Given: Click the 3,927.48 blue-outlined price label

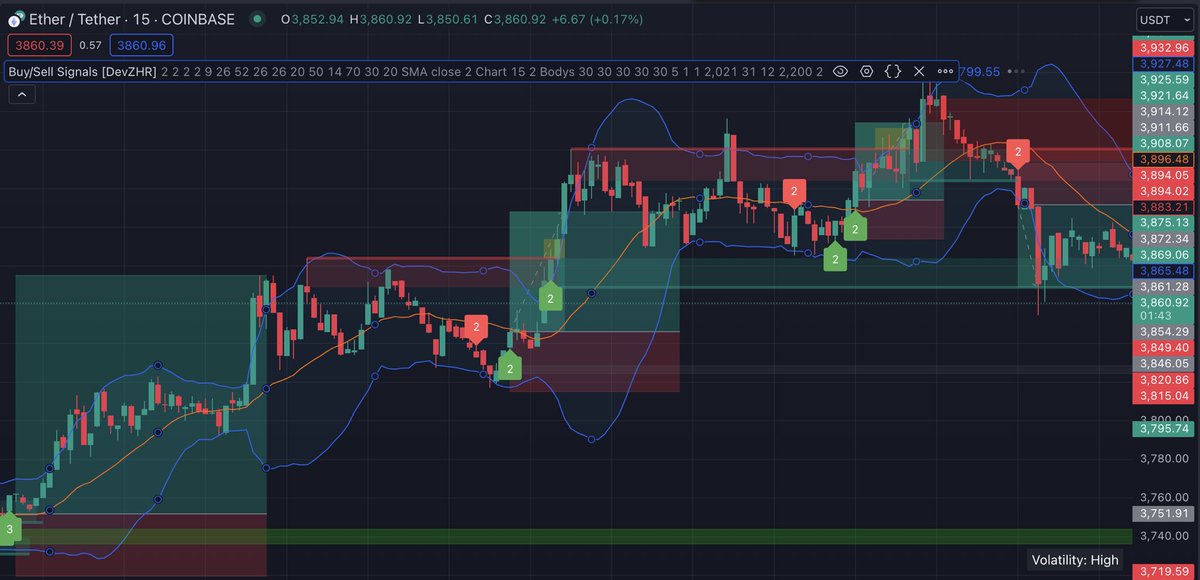Looking at the screenshot, I should click(x=1162, y=63).
